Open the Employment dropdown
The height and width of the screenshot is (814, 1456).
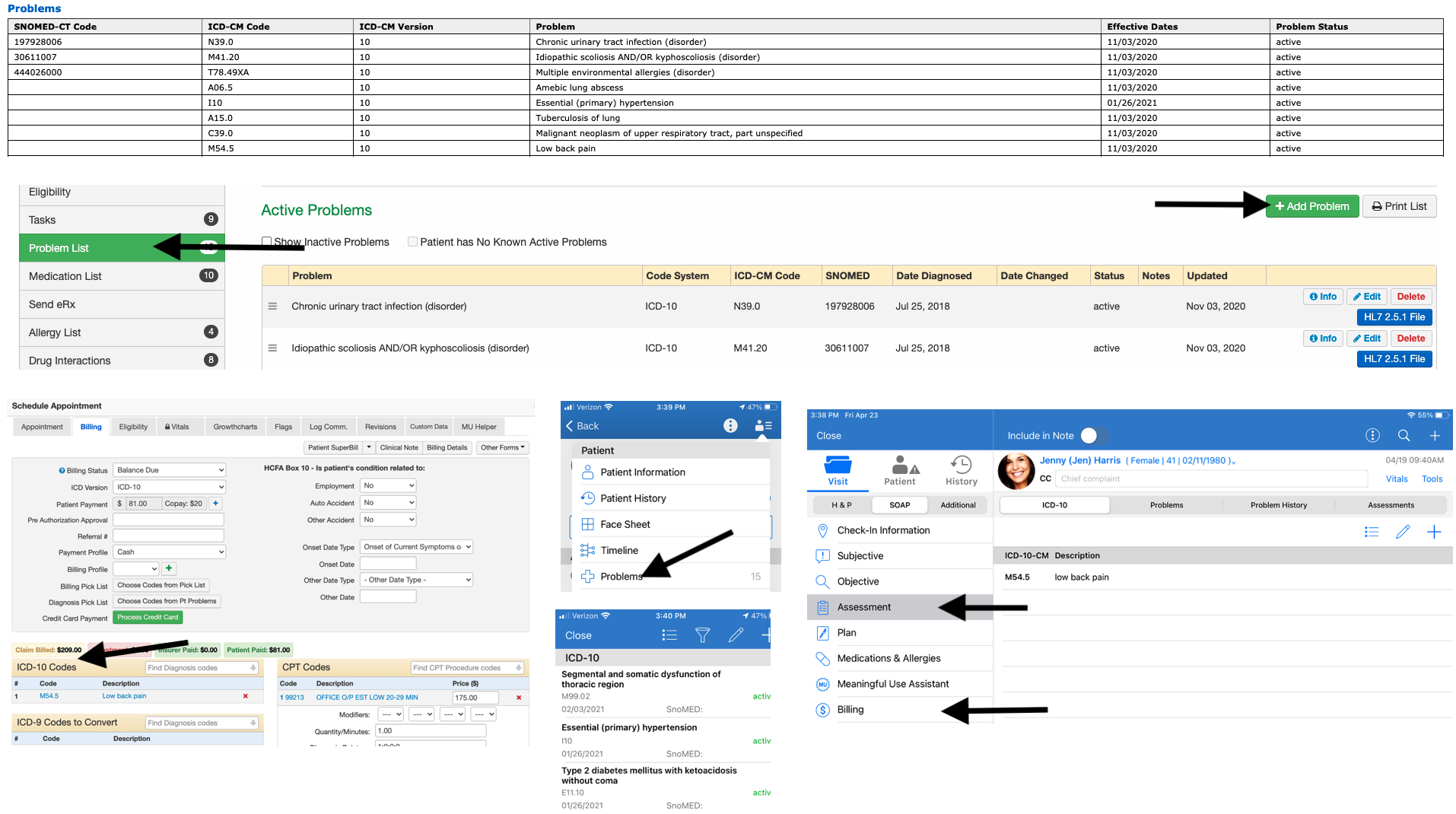tap(388, 485)
